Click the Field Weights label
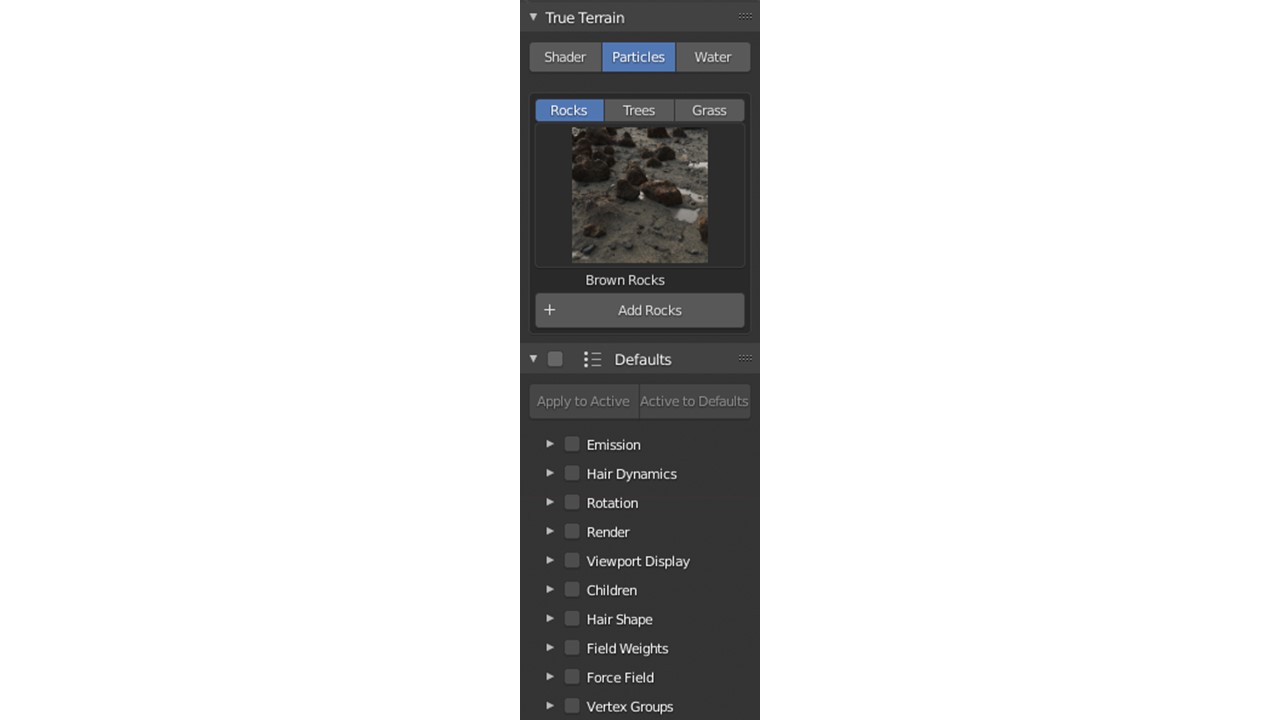Viewport: 1280px width, 720px height. 628,648
